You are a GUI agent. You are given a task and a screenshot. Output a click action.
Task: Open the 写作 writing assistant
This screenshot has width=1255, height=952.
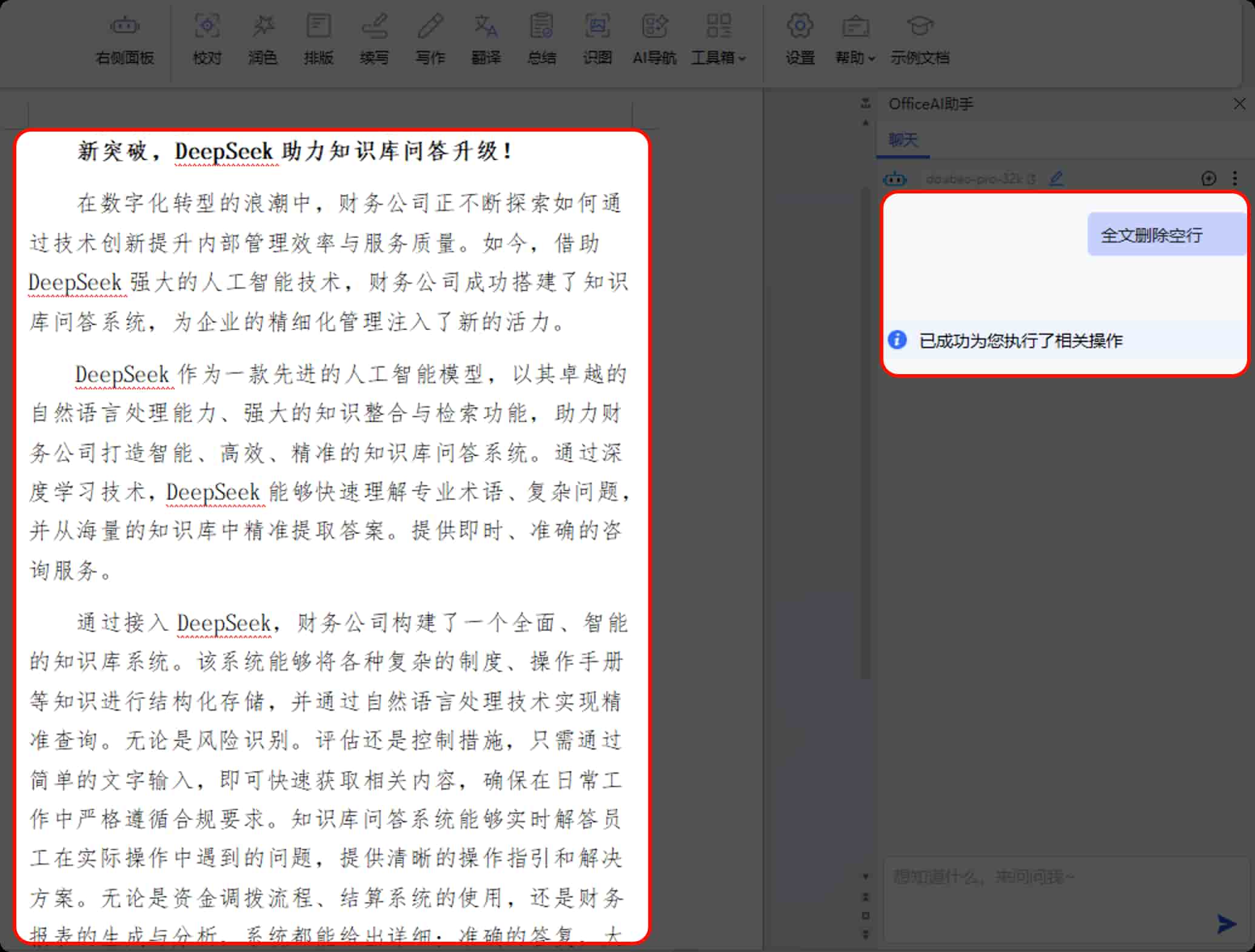430,38
